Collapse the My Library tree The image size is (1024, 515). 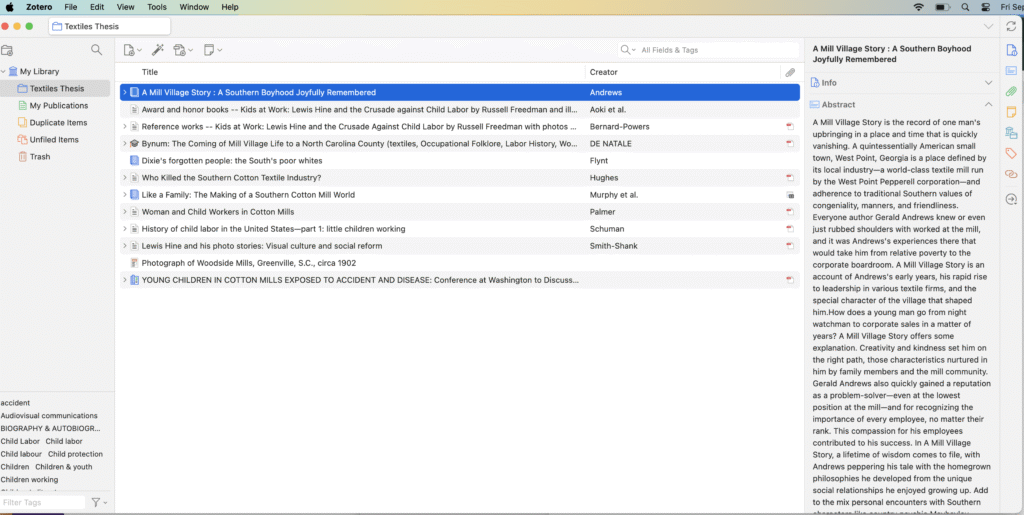pos(4,72)
